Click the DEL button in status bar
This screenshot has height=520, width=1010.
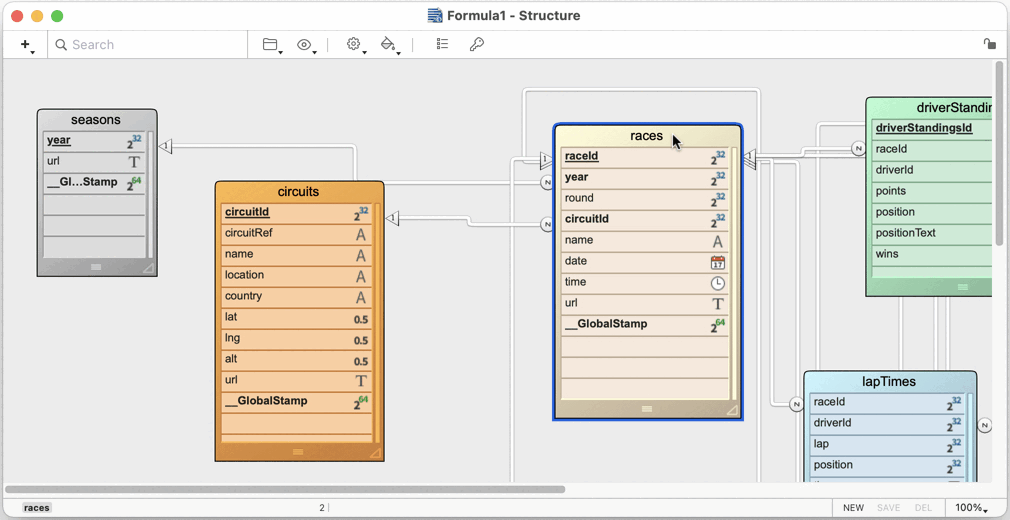coord(922,508)
